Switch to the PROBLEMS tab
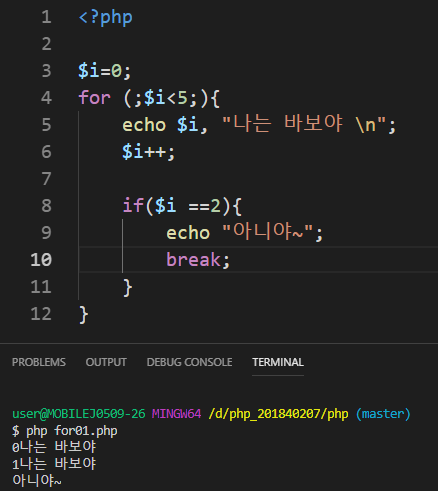438x491 pixels. coord(39,362)
